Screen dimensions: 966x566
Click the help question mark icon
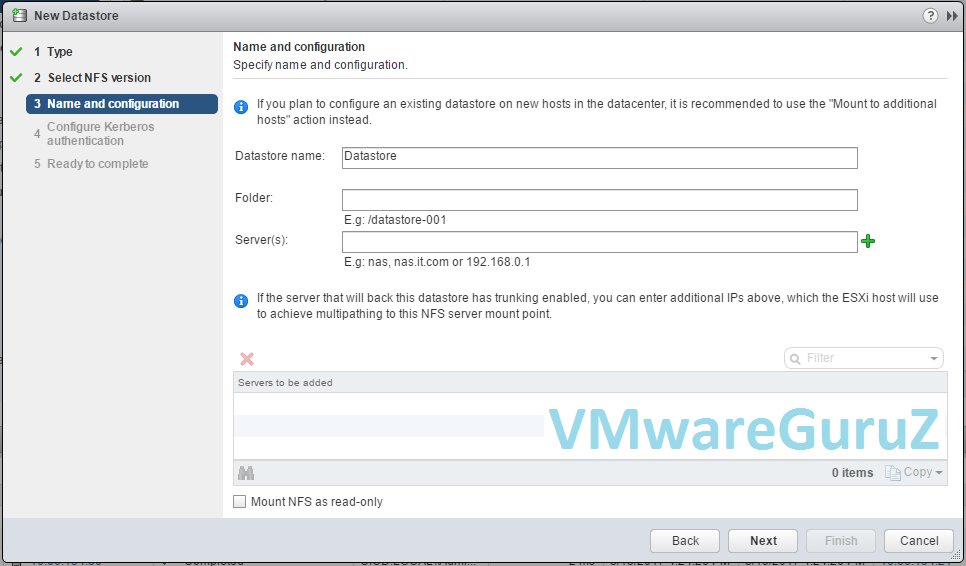click(930, 16)
